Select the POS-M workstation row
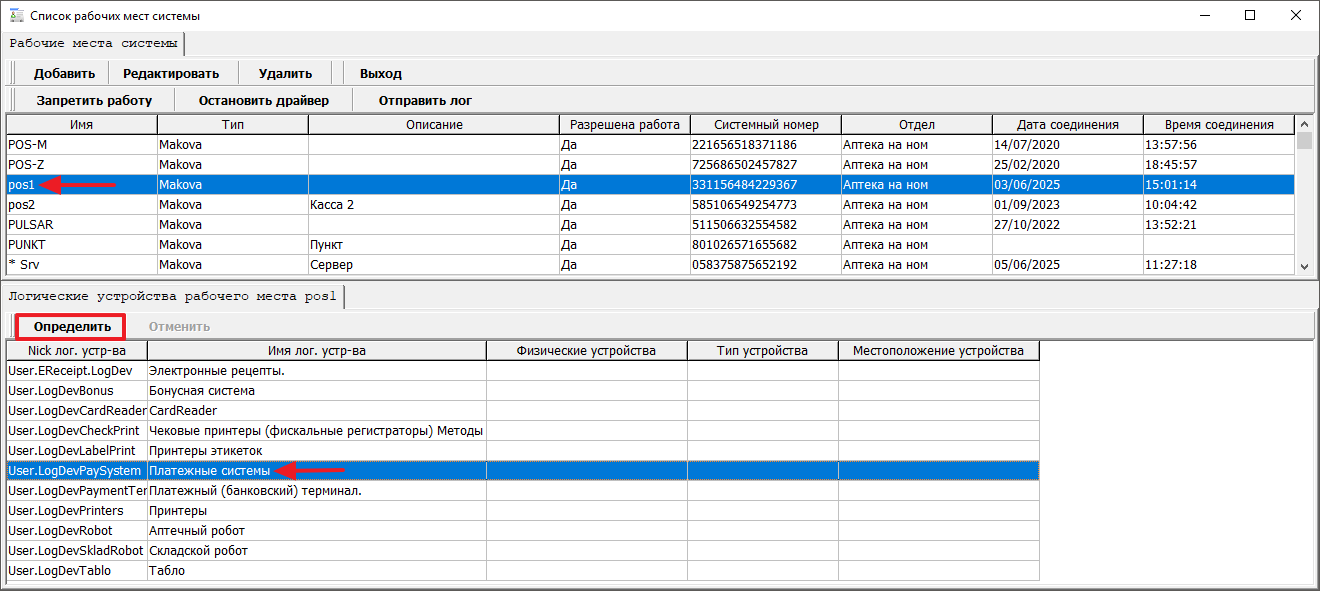 click(650, 145)
